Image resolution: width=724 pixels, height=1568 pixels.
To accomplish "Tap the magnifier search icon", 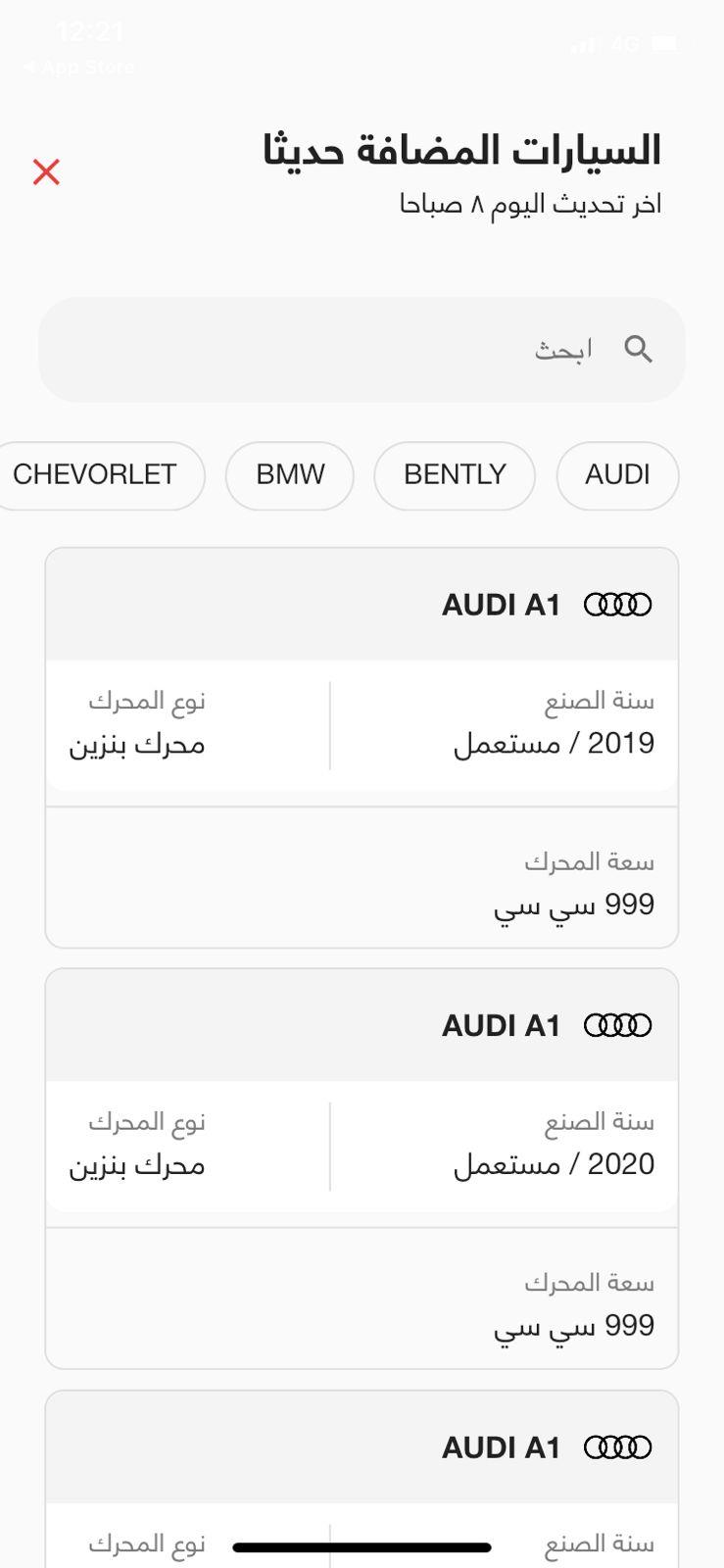I will [x=639, y=349].
